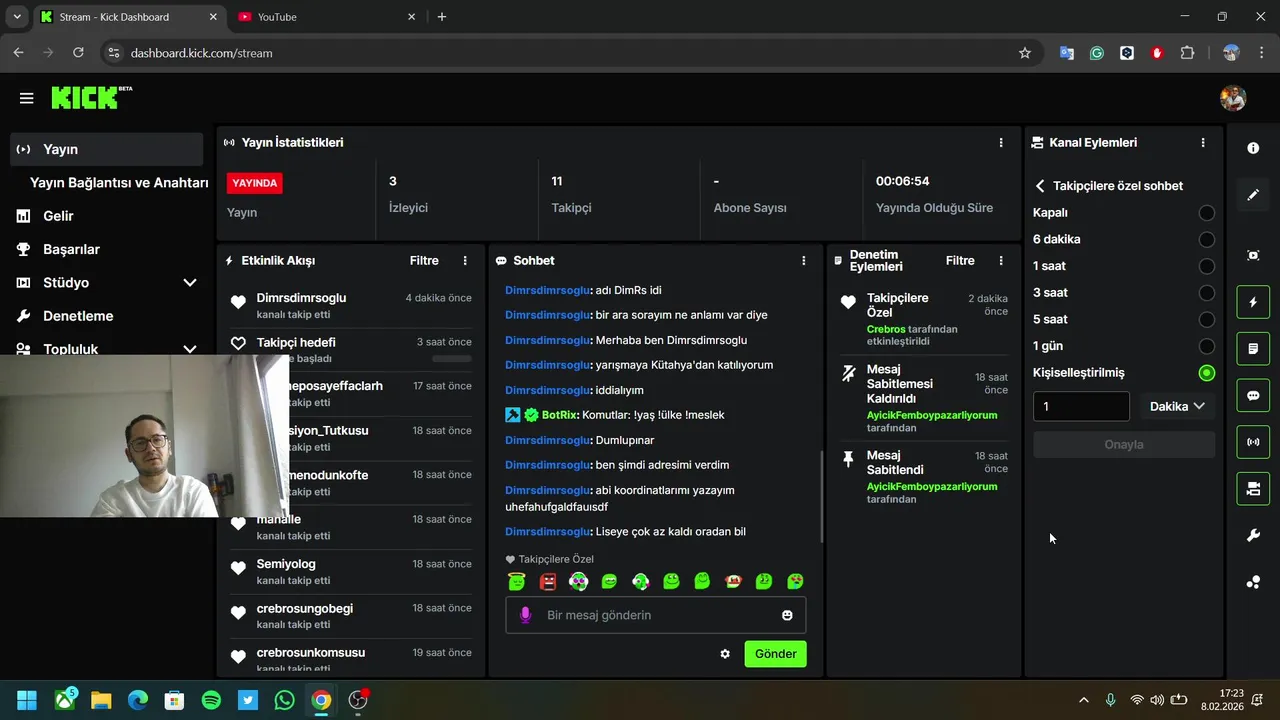
Task: Open WhatsApp from the taskbar
Action: (x=284, y=700)
